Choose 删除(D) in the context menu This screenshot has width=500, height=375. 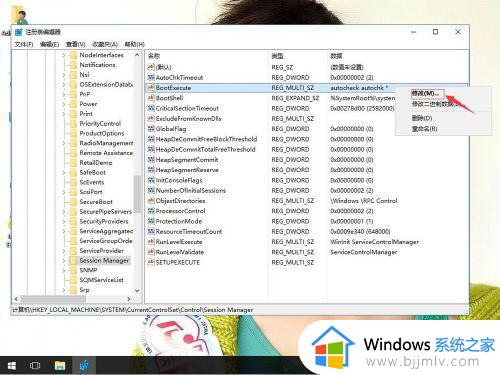pyautogui.click(x=422, y=118)
